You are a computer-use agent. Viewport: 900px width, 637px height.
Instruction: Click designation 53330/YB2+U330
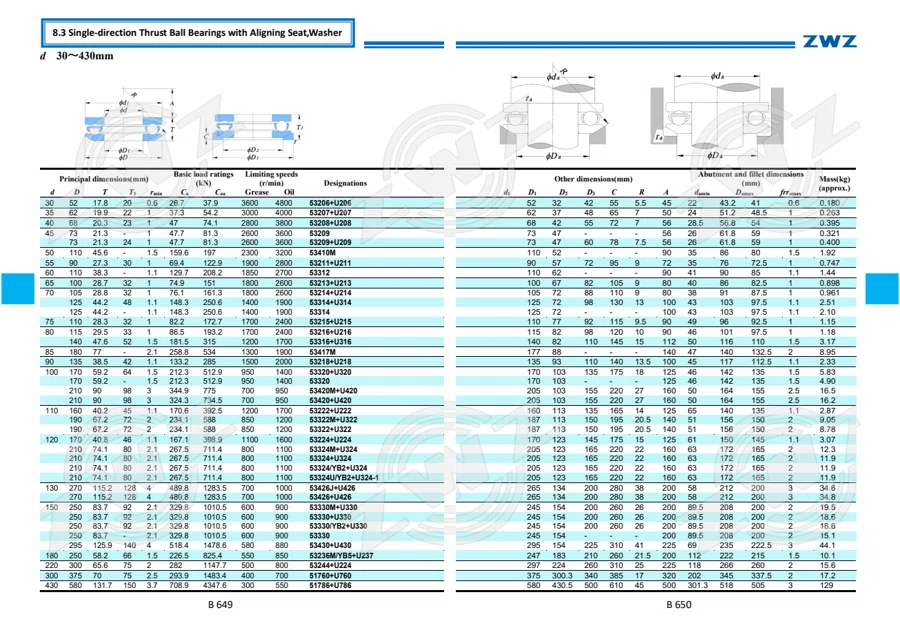338,526
